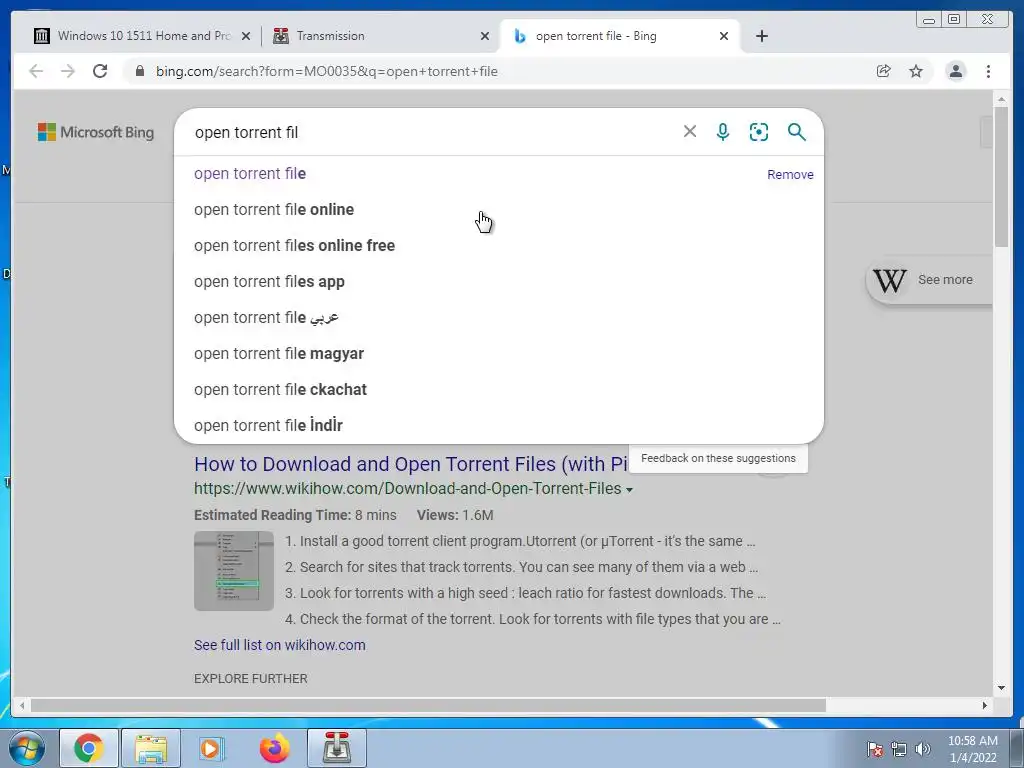Select the open torrent file - Bing tab
This screenshot has height=768, width=1024.
pos(620,36)
